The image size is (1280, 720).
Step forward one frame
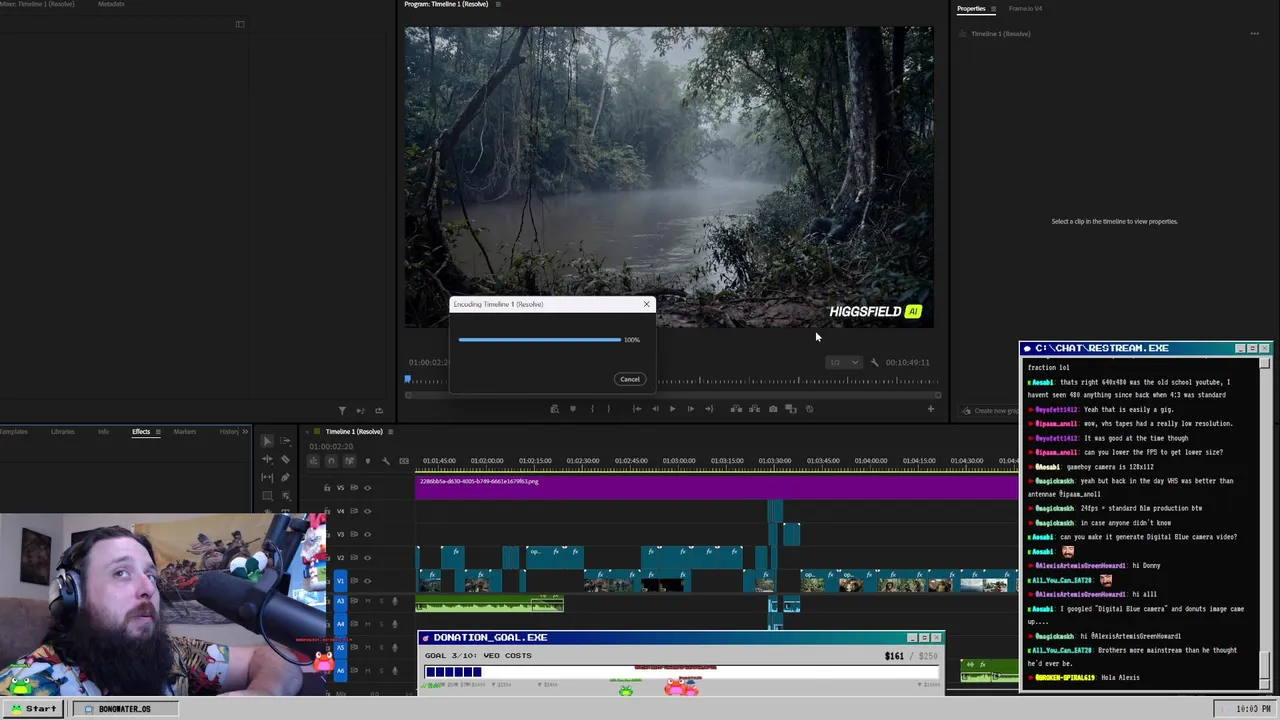tap(691, 409)
